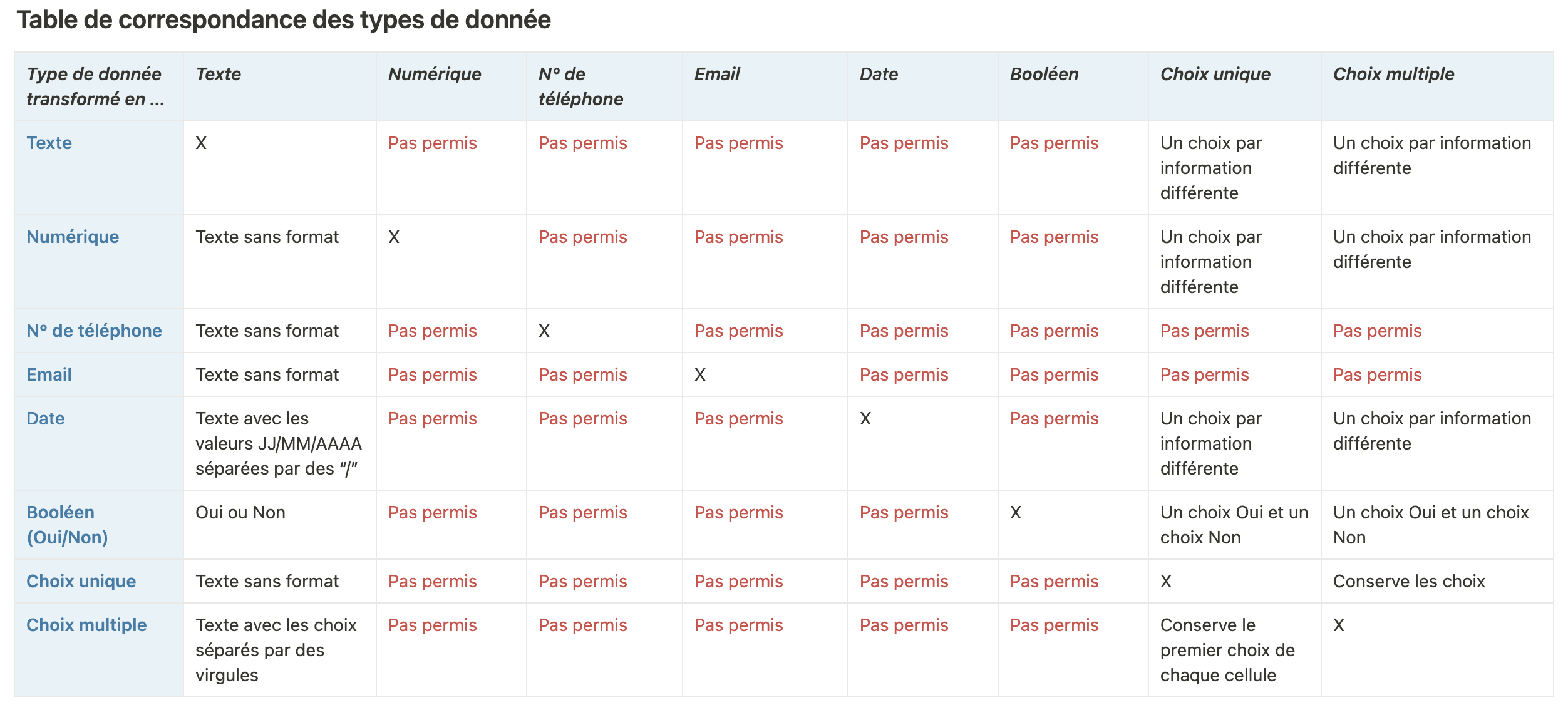Click the 'Email' row header
The width and height of the screenshot is (1568, 710).
pos(49,374)
